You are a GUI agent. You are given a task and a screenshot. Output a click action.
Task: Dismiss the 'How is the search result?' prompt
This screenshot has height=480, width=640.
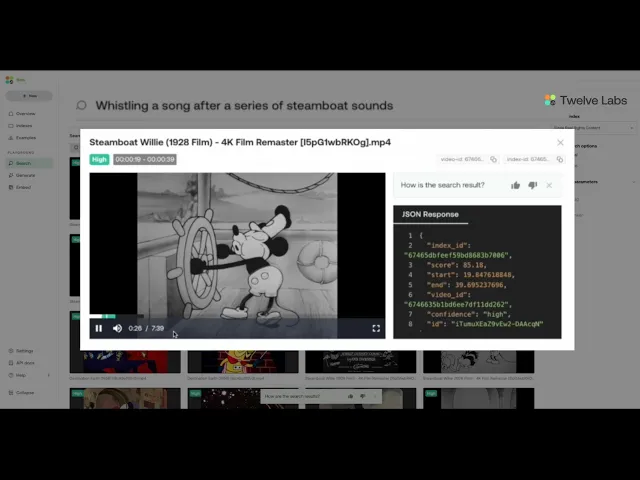click(x=549, y=185)
